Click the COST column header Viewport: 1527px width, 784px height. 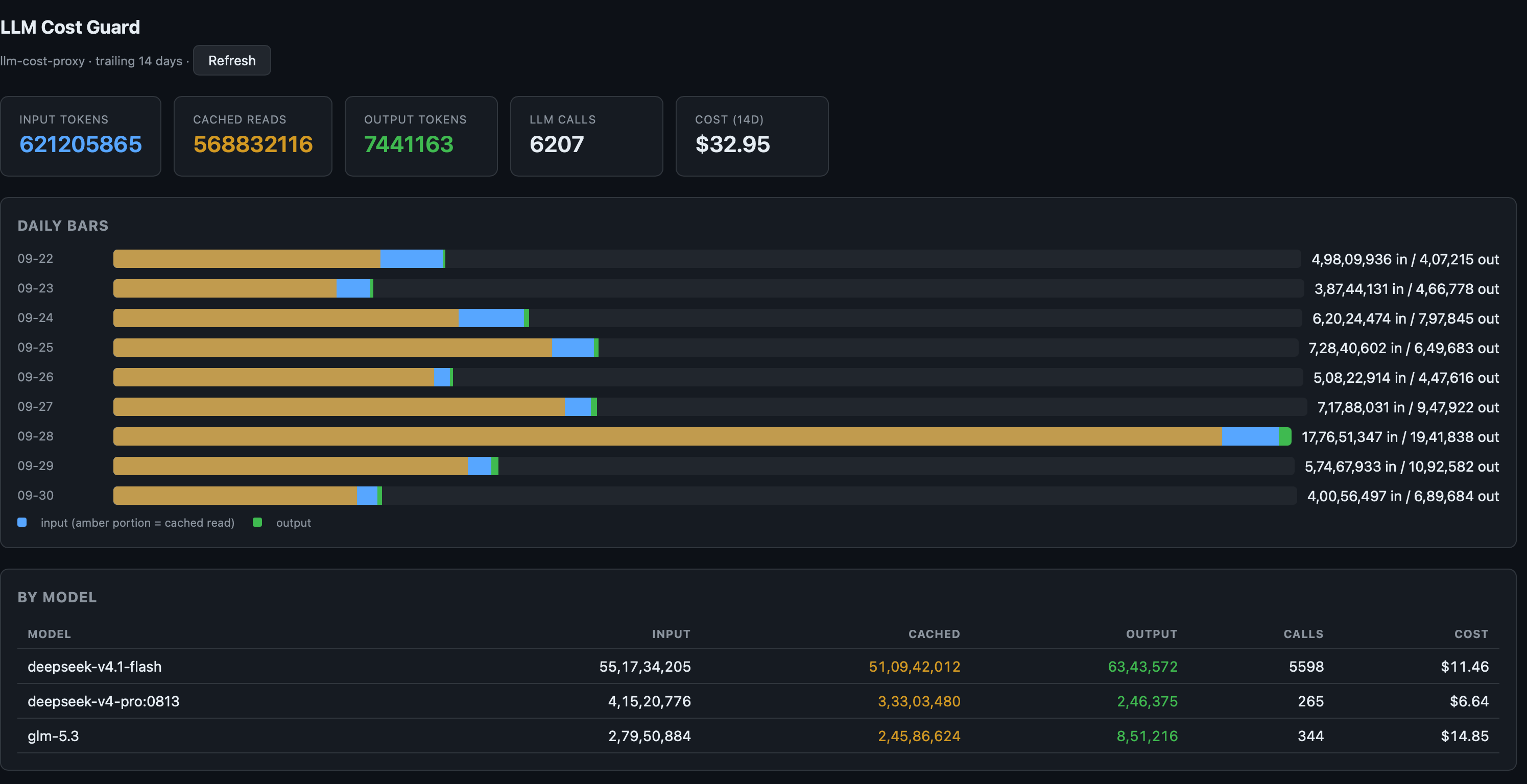pos(1471,634)
